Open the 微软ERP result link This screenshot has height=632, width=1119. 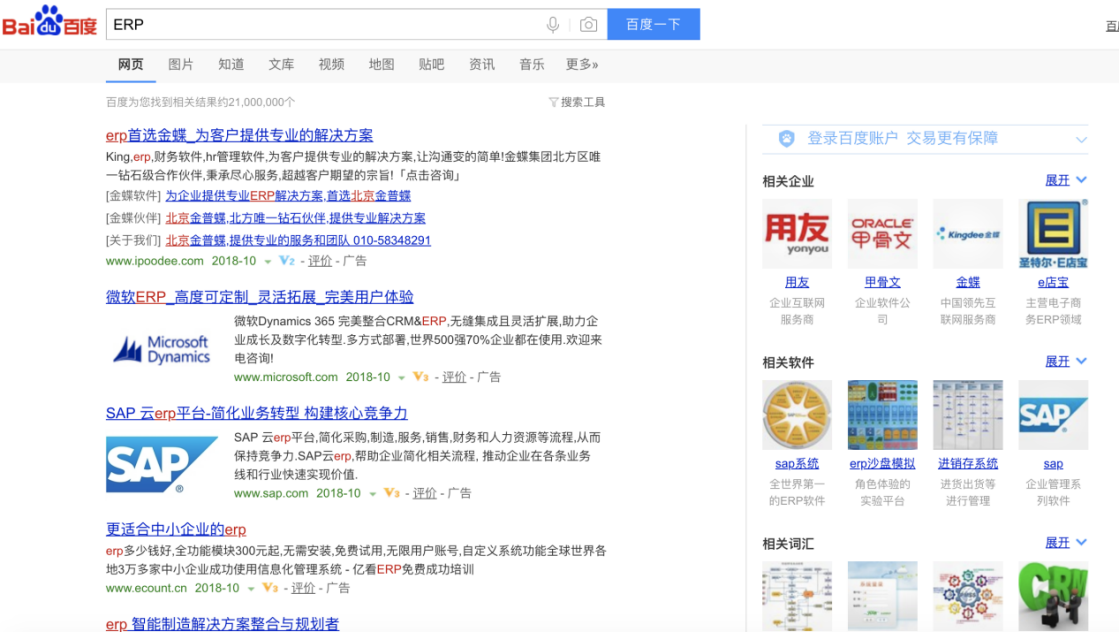pyautogui.click(x=260, y=297)
